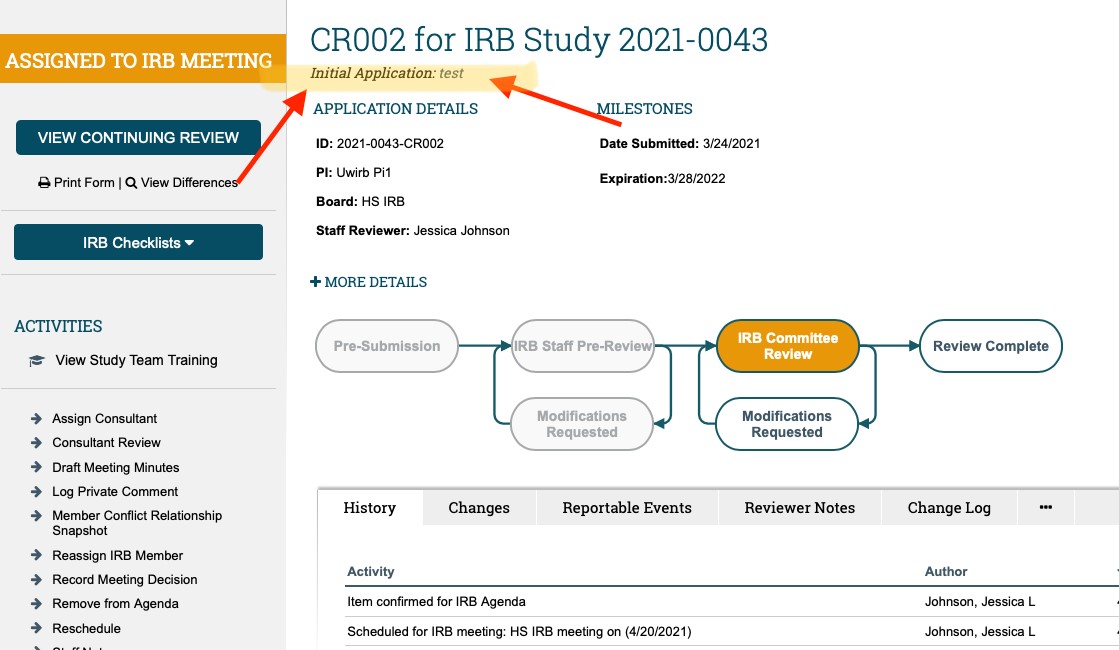Click the View Differences link
1119x650 pixels.
[189, 183]
